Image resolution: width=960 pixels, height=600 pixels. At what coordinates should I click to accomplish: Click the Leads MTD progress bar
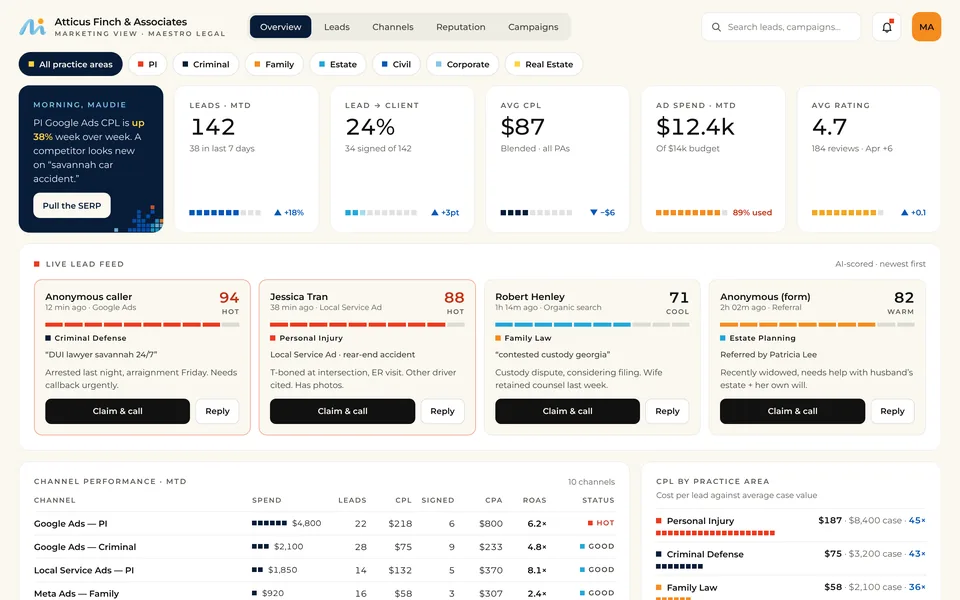point(225,212)
